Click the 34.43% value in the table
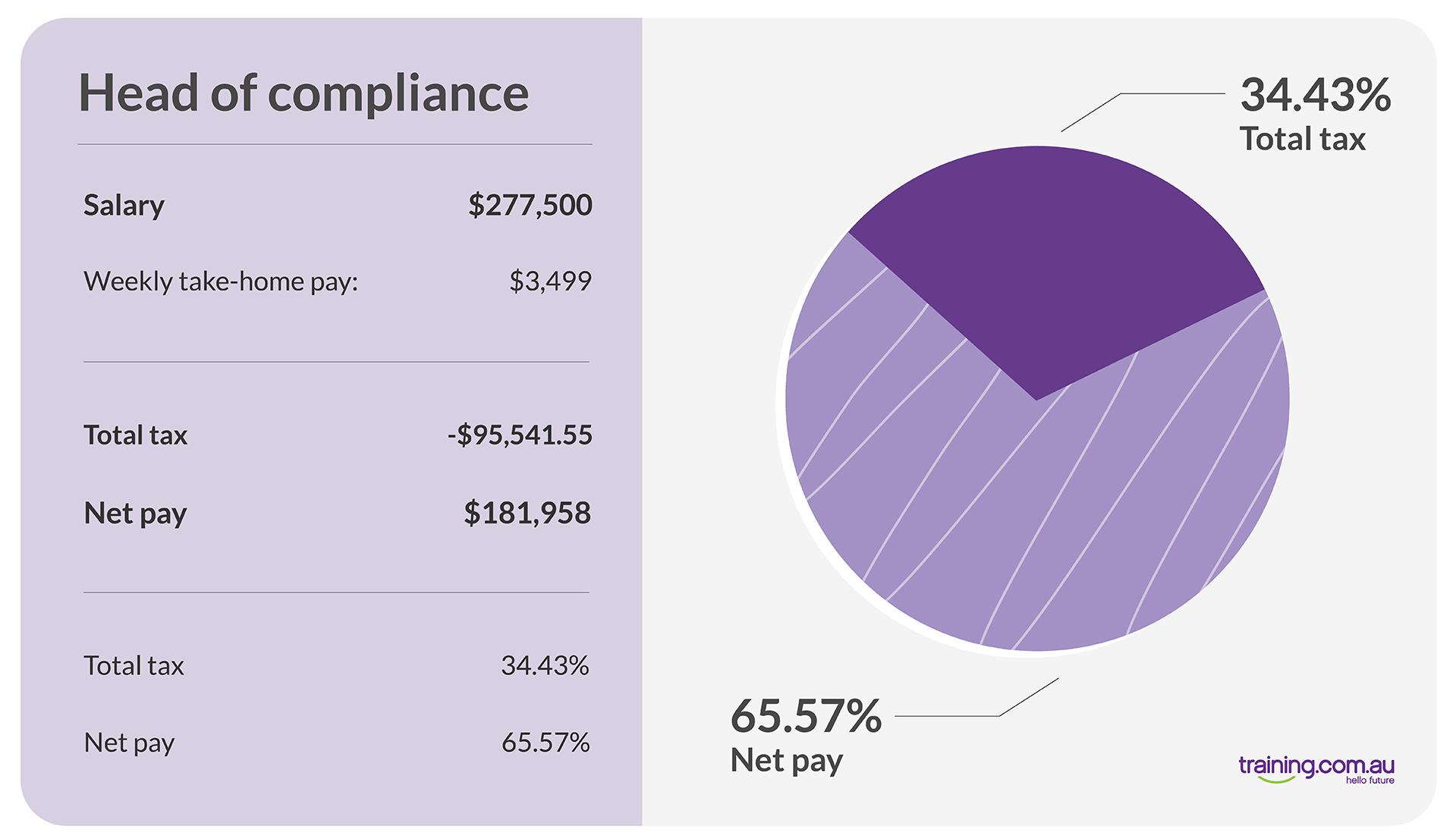The width and height of the screenshot is (1456, 839). (545, 666)
